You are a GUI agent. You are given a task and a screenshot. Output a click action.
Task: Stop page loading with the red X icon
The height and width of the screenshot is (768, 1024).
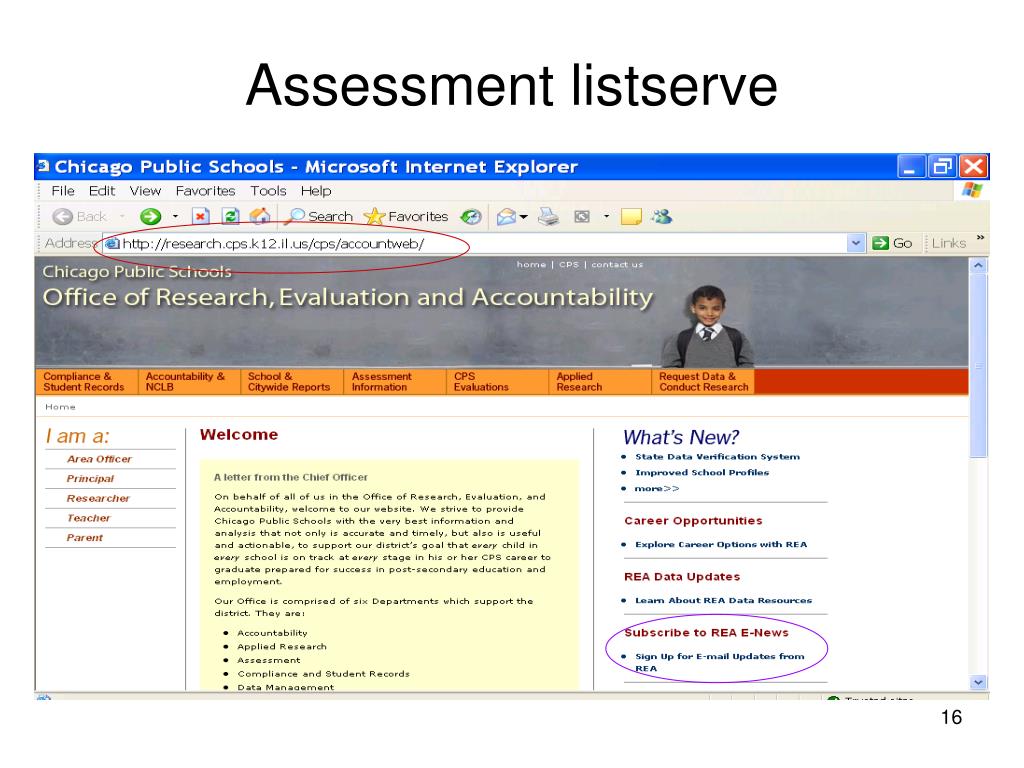200,216
